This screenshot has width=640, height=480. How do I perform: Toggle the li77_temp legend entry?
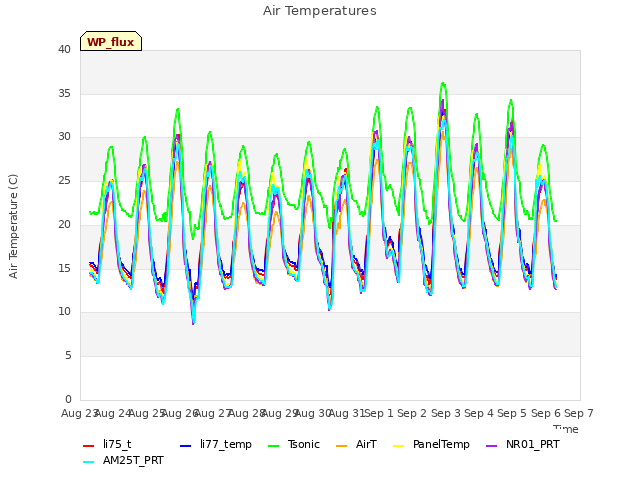[x=216, y=444]
